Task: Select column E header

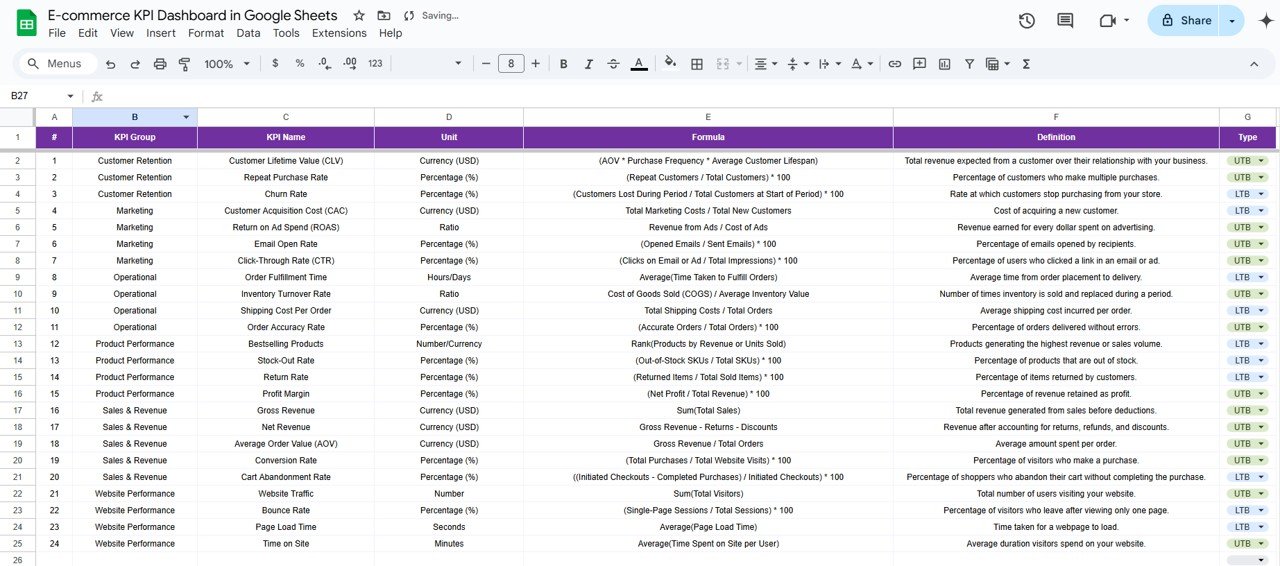Action: pyautogui.click(x=708, y=117)
